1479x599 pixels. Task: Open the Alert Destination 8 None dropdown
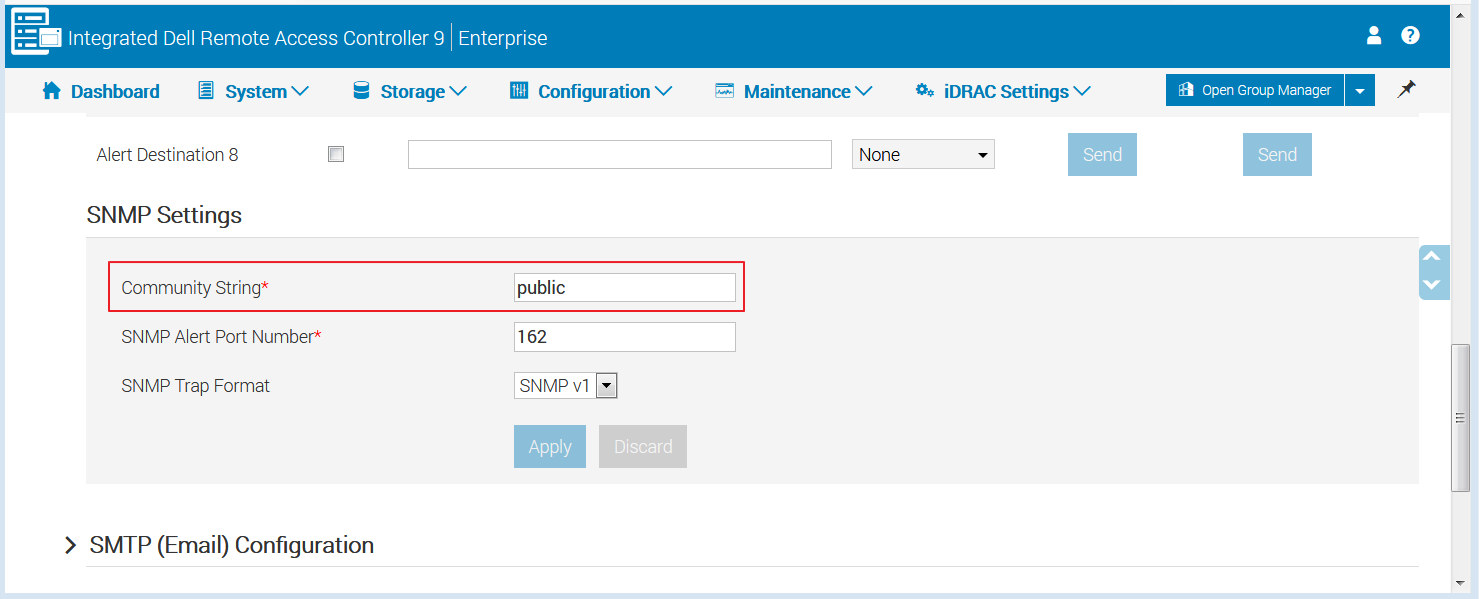pos(922,155)
